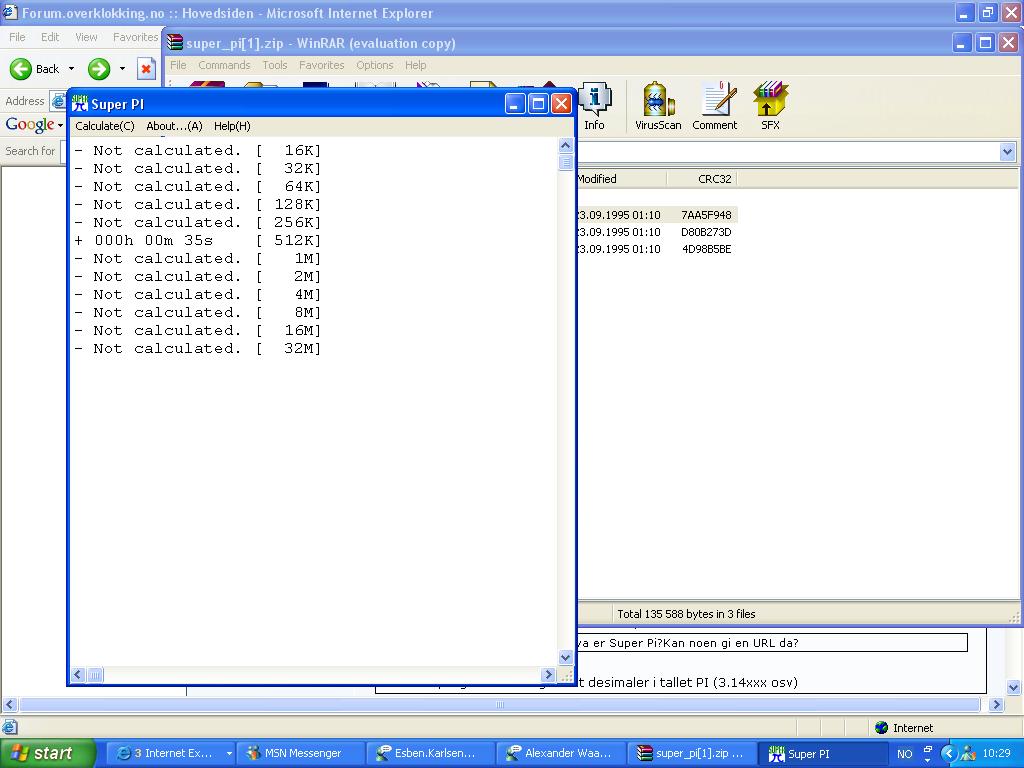The width and height of the screenshot is (1024, 768).
Task: Open WinRAR Help menu
Action: (x=415, y=65)
